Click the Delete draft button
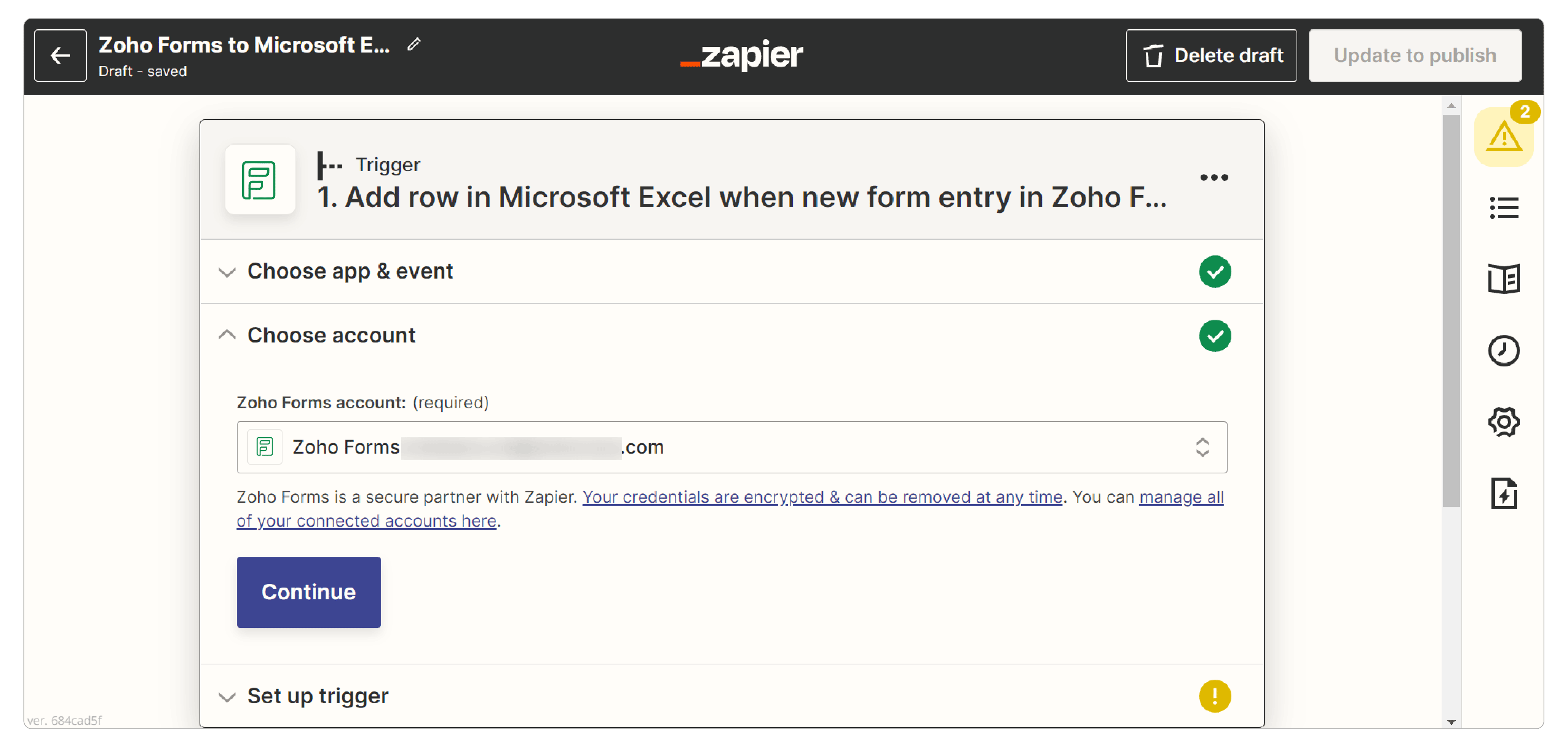 [x=1211, y=55]
